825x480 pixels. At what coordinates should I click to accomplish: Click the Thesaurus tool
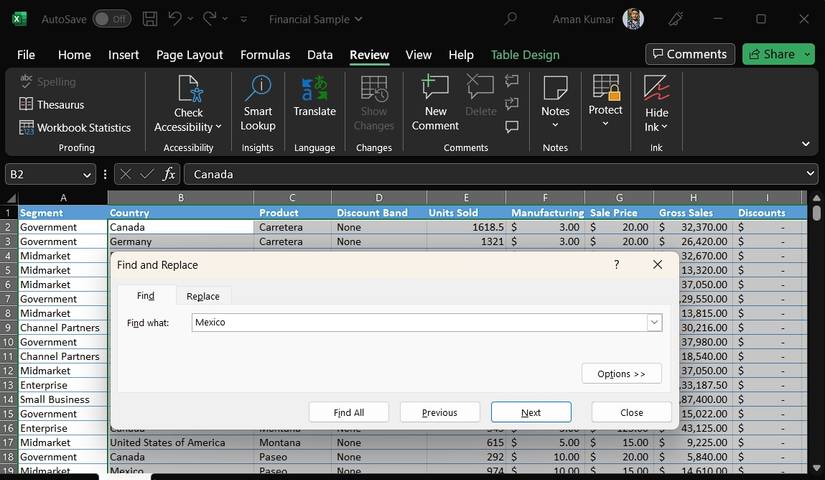[52, 105]
